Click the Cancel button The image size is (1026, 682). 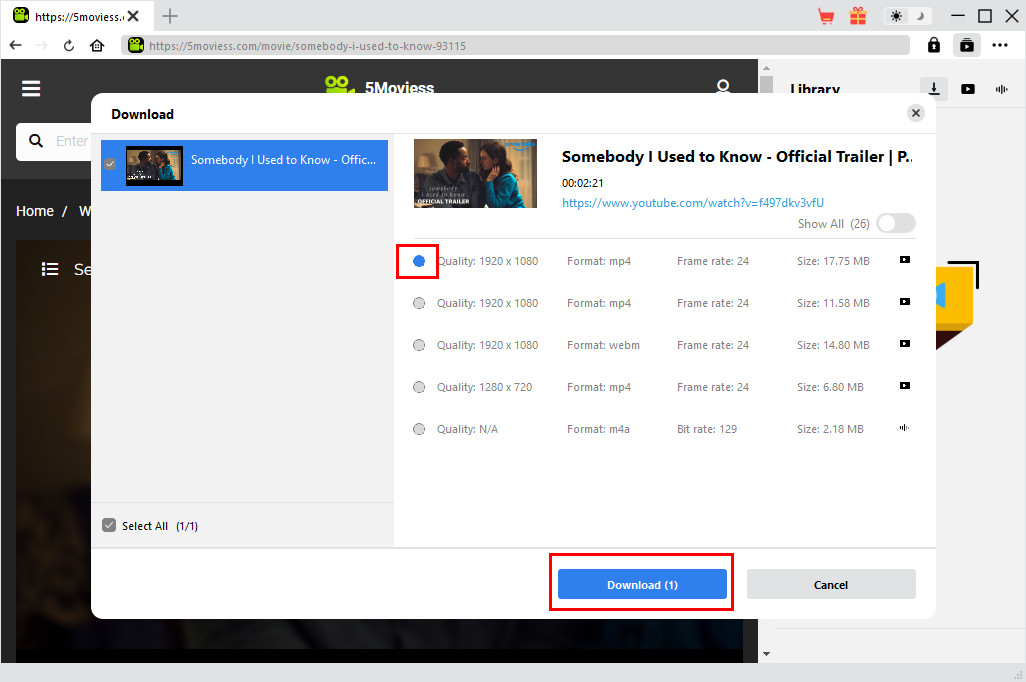pos(831,585)
